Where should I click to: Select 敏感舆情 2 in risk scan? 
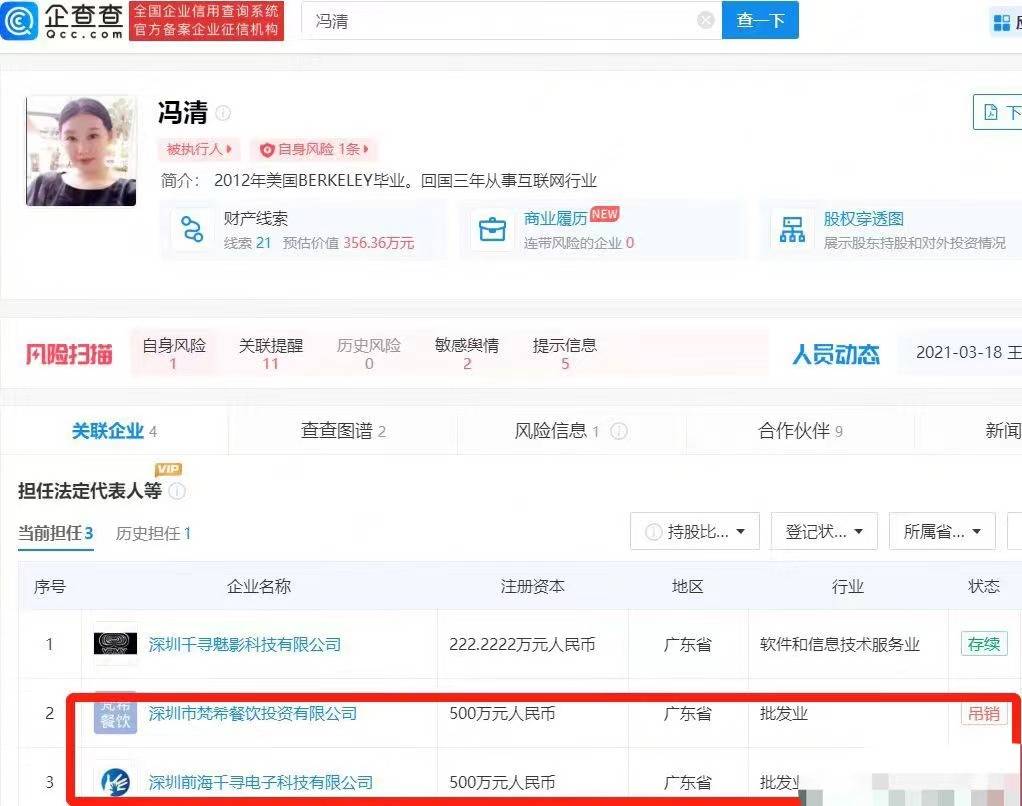click(x=467, y=353)
